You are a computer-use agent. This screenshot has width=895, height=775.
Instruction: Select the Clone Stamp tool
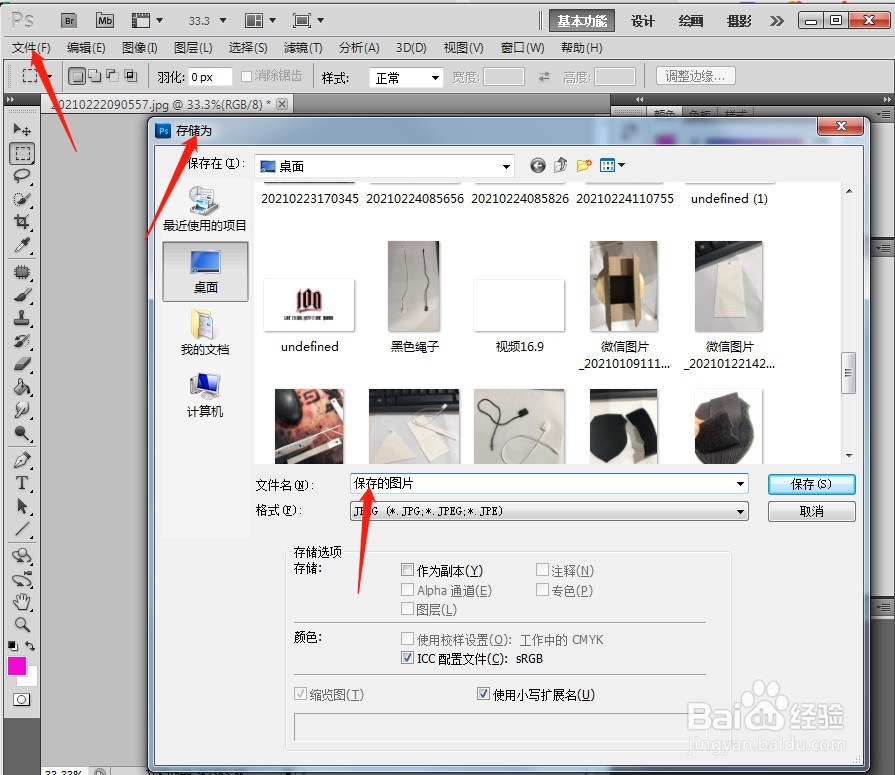[22, 316]
